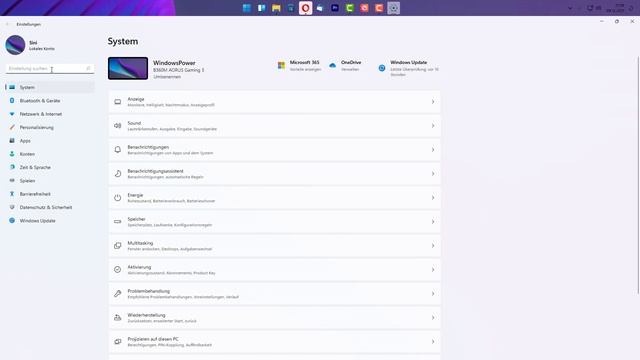Open the Widgets icon in taskbar
The width and height of the screenshot is (640, 360).
click(262, 8)
